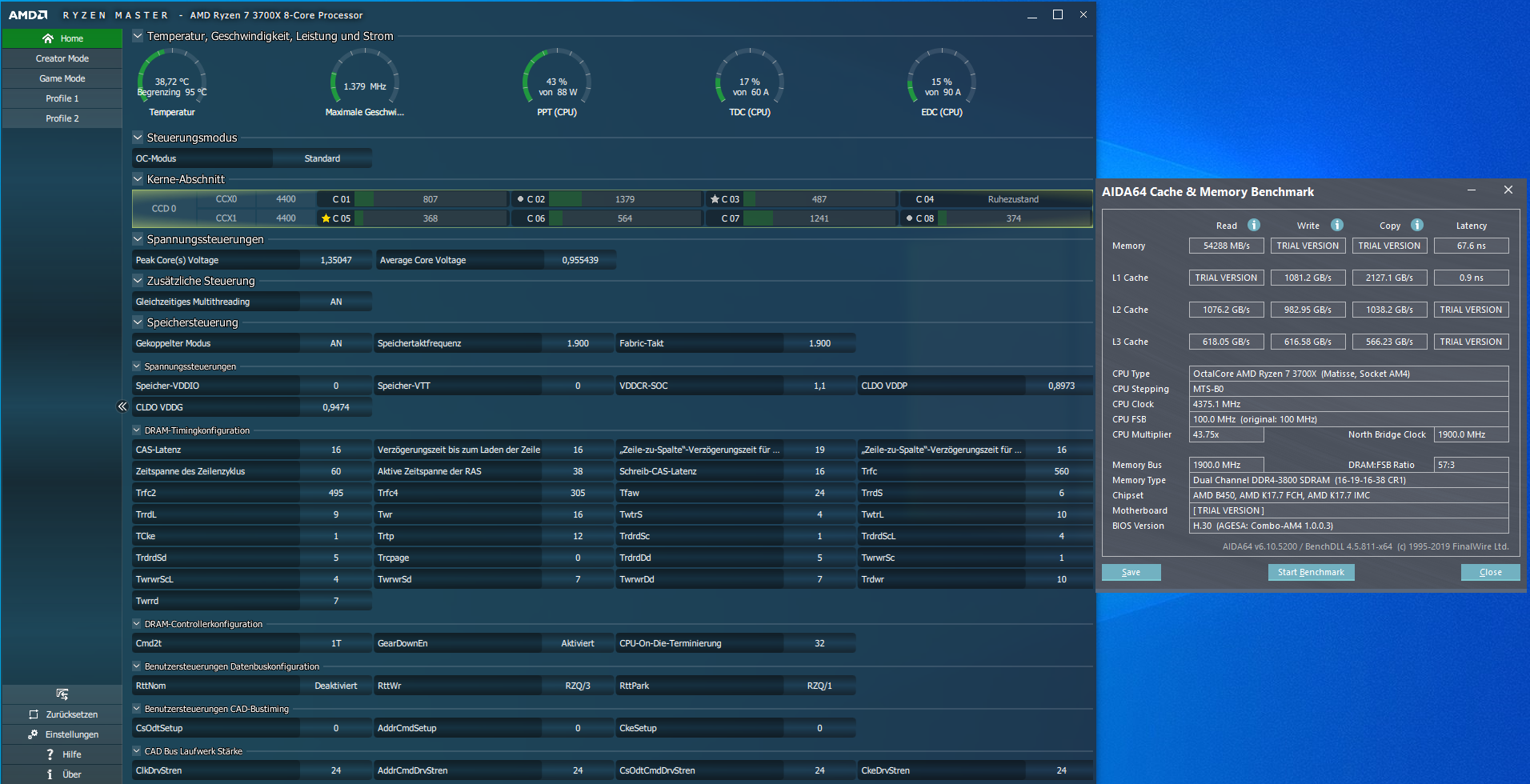
Task: Click the Zurücksetzen reset icon
Action: tap(33, 714)
